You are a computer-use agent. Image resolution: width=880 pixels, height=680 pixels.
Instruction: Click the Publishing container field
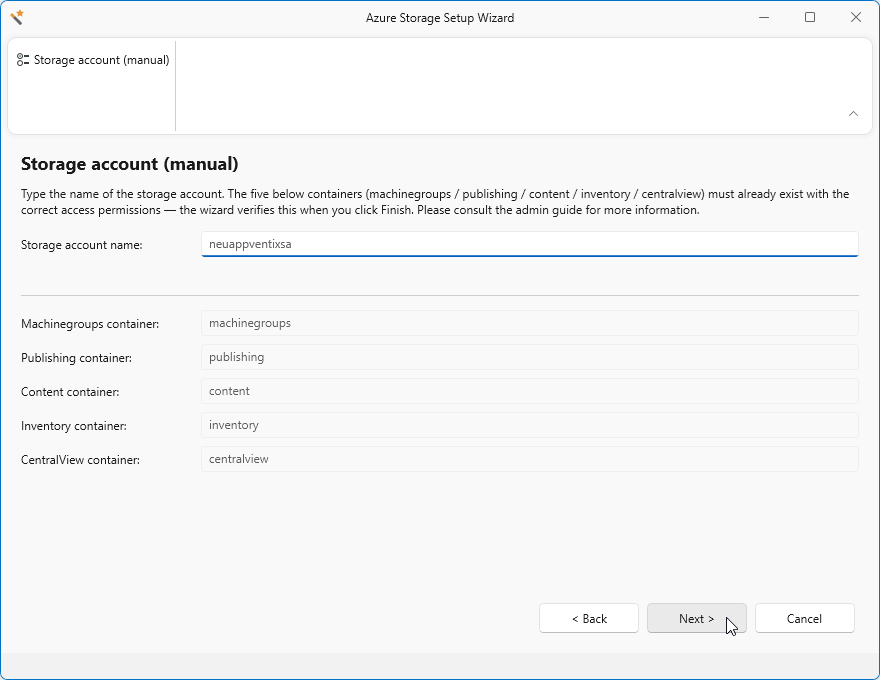coord(529,357)
